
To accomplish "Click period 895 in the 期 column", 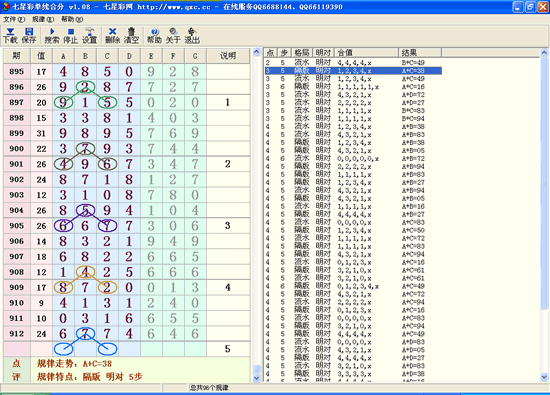I will (16, 72).
